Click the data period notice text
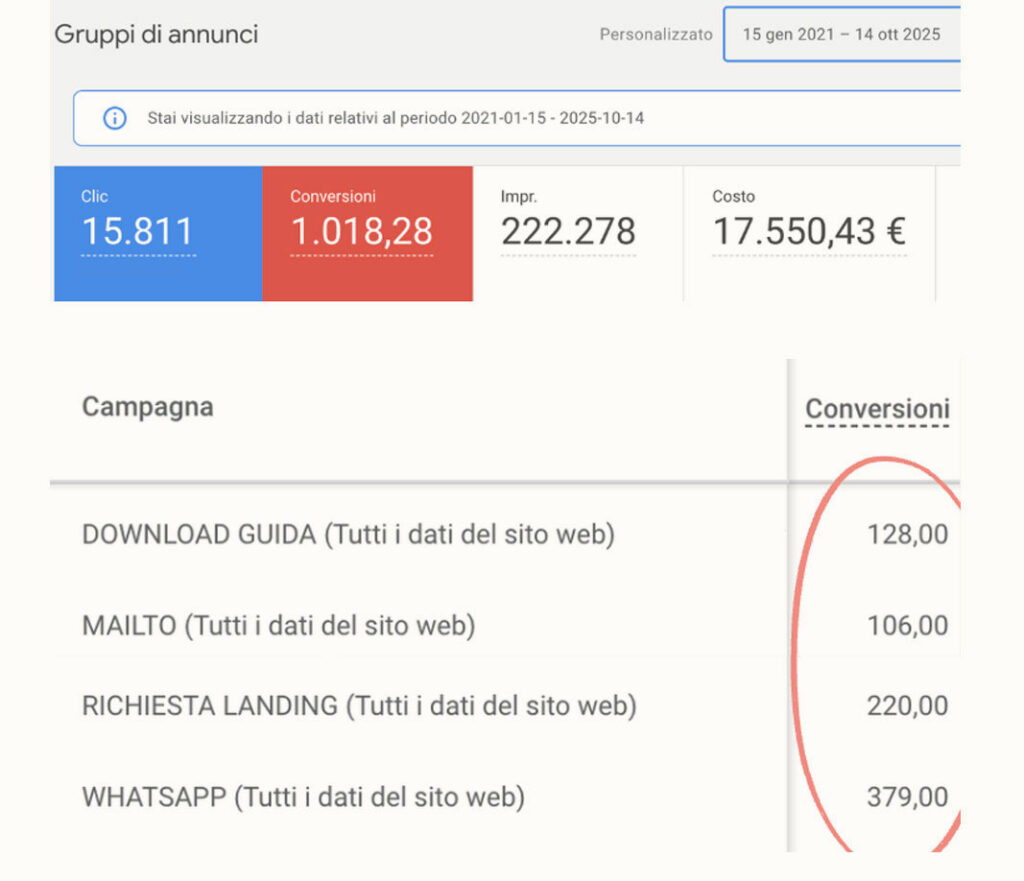 pos(395,118)
